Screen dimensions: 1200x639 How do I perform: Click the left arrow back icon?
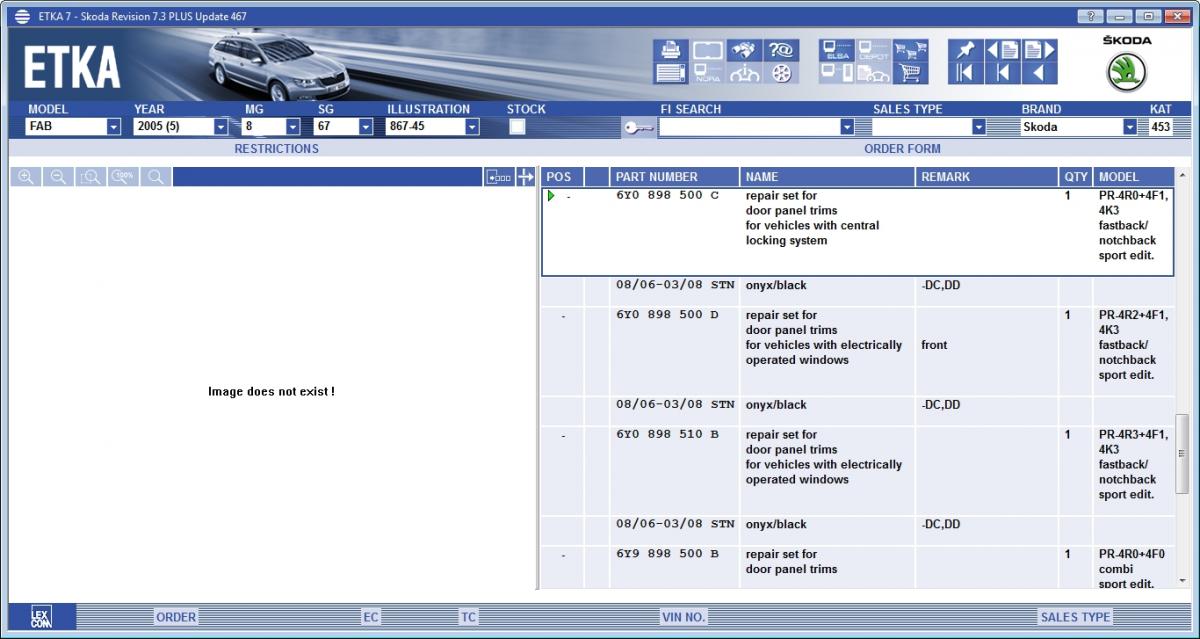pyautogui.click(x=1039, y=73)
